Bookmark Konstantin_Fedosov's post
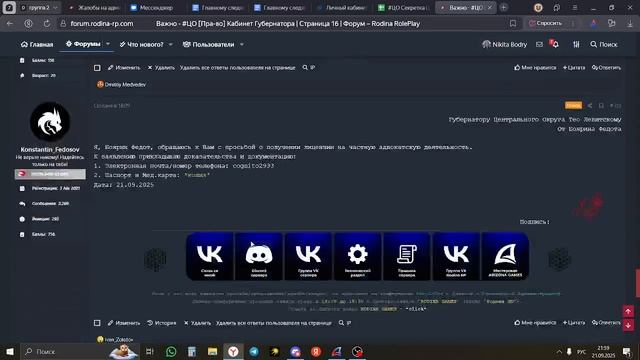640x360 pixels. point(601,106)
